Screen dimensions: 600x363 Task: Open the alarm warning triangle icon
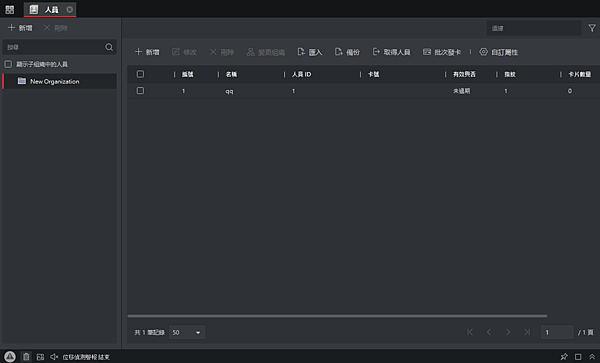(x=10, y=356)
